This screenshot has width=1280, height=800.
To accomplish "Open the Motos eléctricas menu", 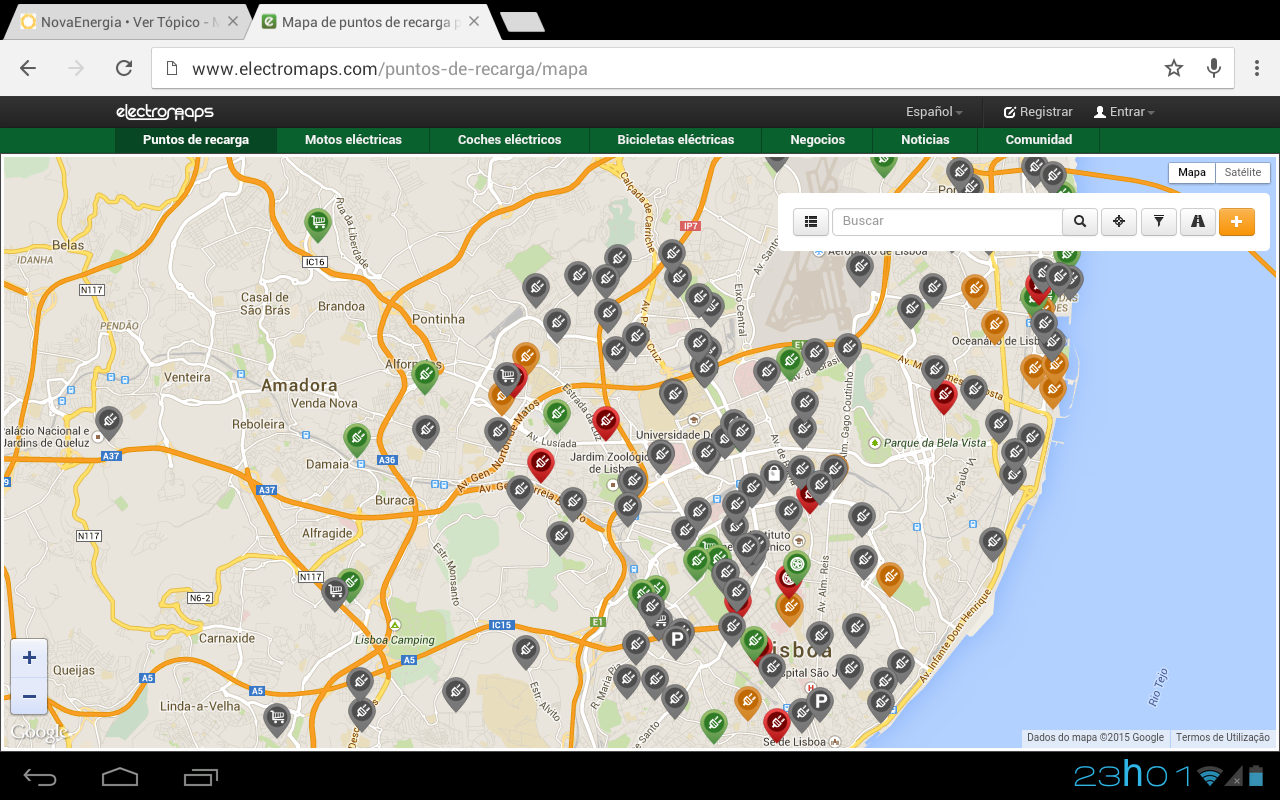I will coord(353,140).
